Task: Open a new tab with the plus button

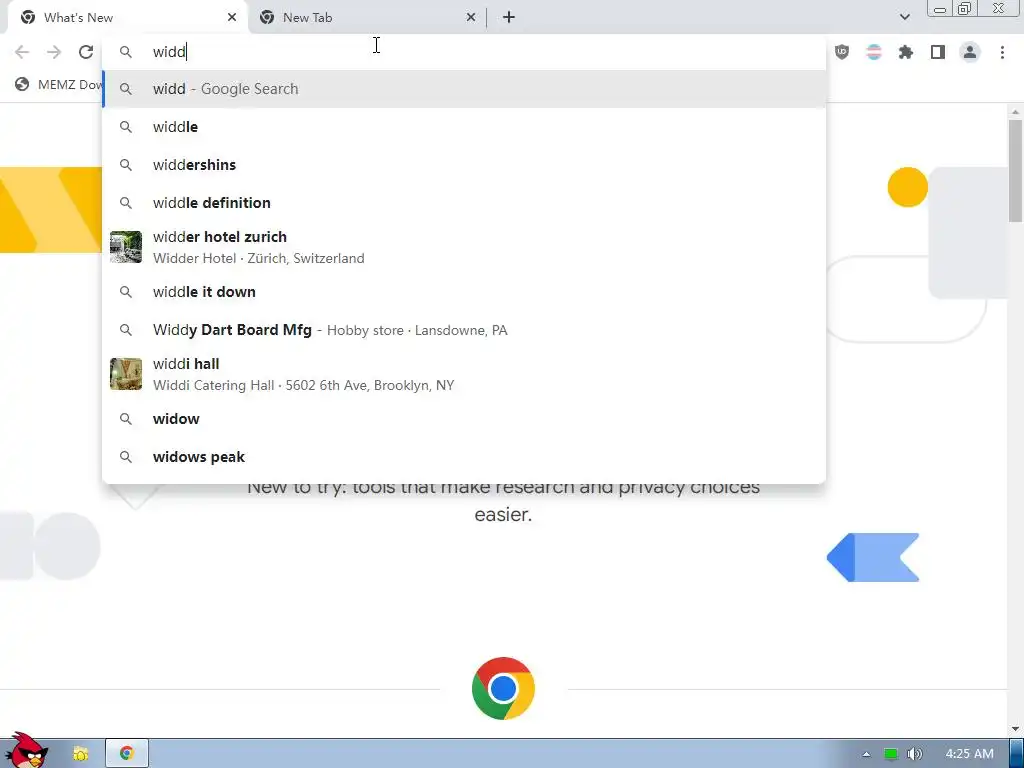Action: click(509, 18)
